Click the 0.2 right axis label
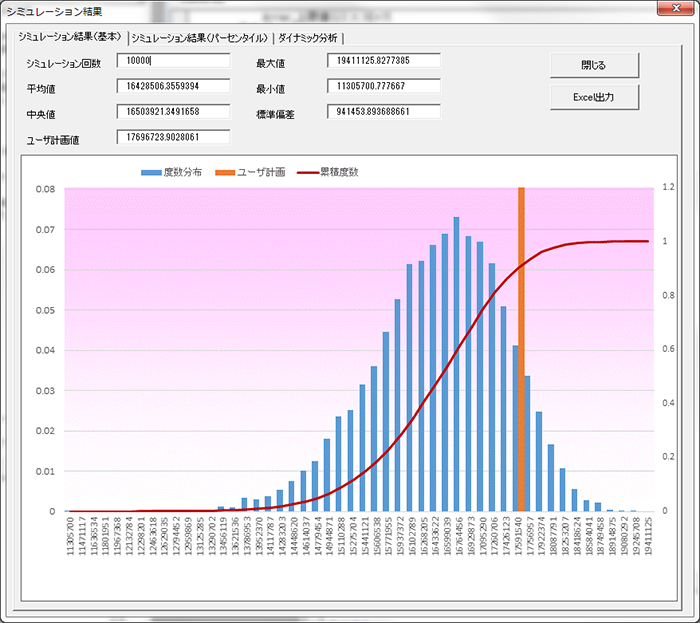Image resolution: width=700 pixels, height=623 pixels. tap(668, 457)
